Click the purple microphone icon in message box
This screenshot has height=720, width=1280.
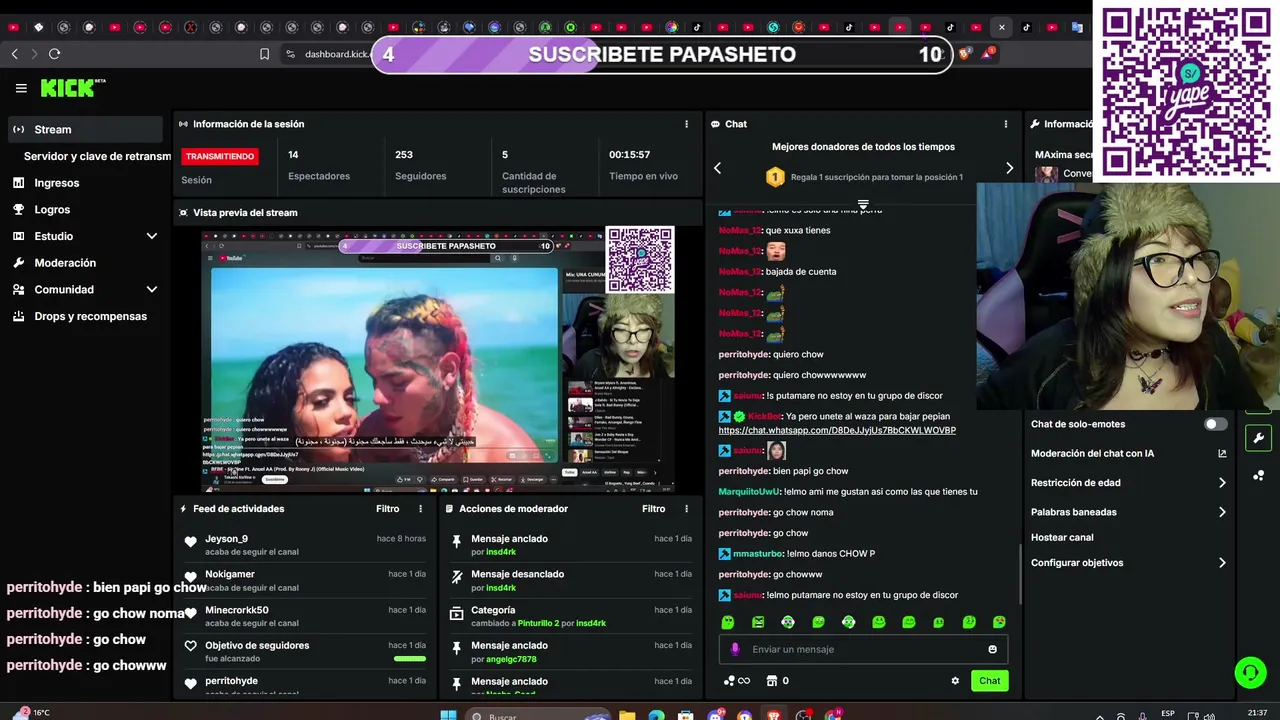735,649
